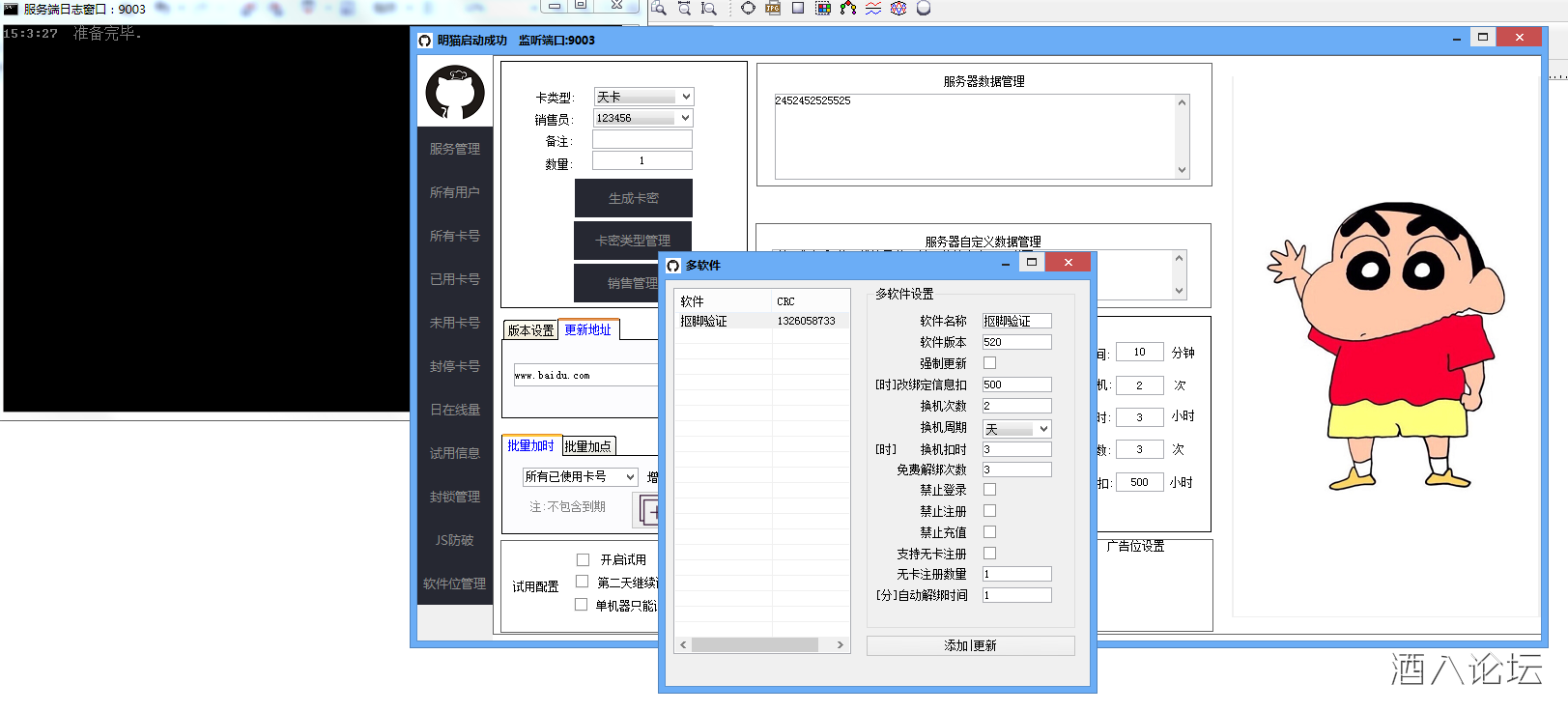This screenshot has height=712, width=1568.
Task: Click the 软件版本 field showing 520
Action: 1016,342
